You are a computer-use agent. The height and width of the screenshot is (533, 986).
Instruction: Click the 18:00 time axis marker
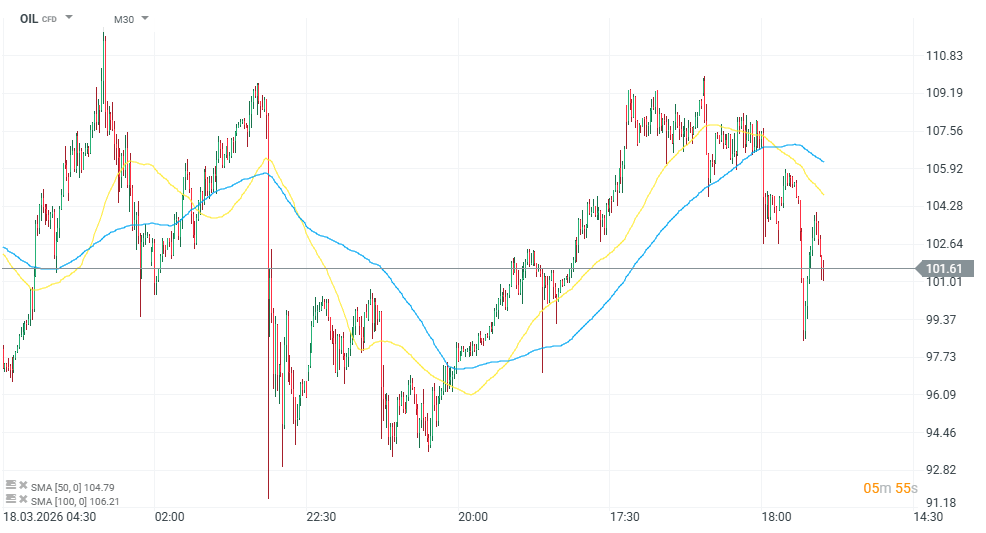[776, 517]
